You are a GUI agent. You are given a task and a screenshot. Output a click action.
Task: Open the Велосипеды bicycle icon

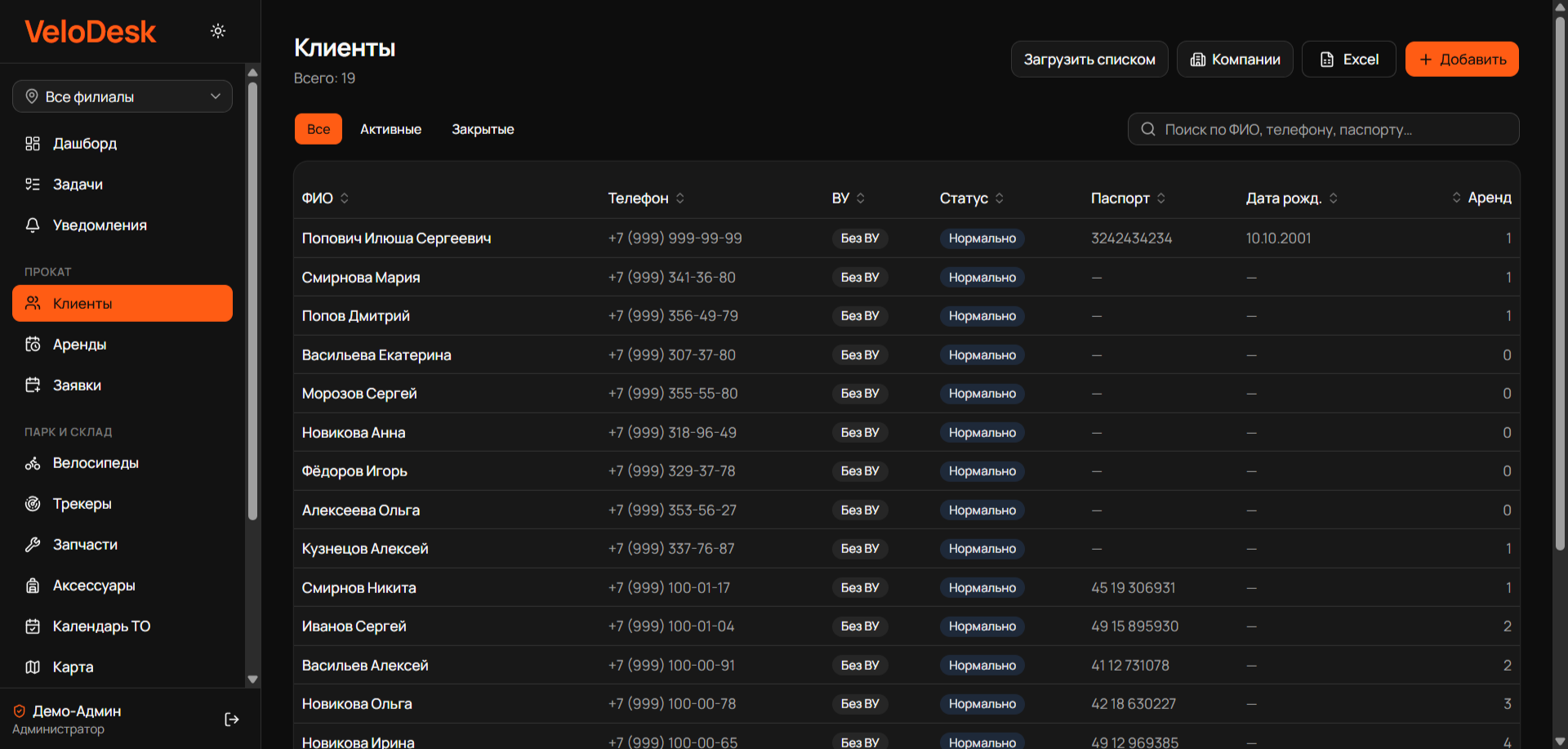tap(33, 463)
